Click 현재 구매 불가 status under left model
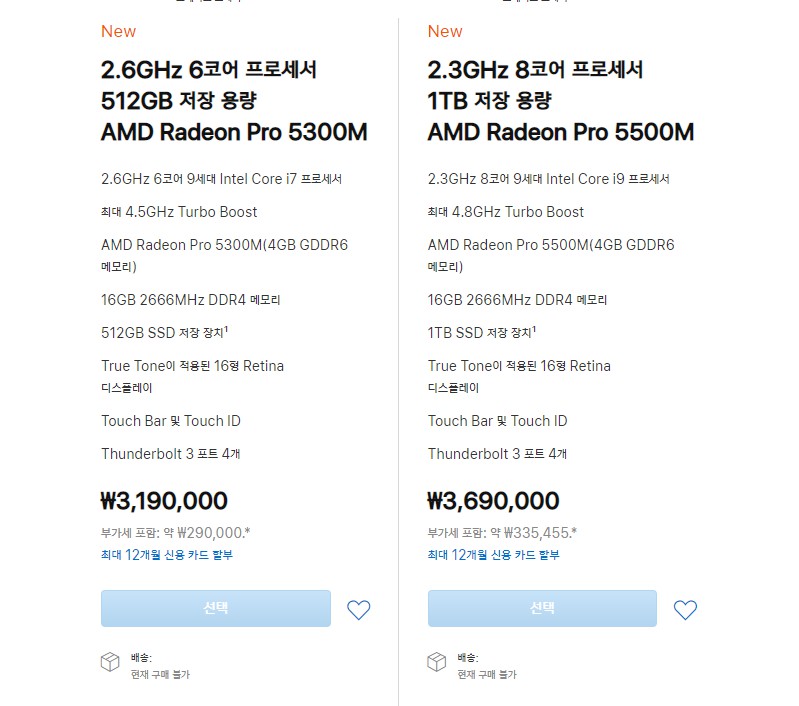799x706 pixels. 160,674
